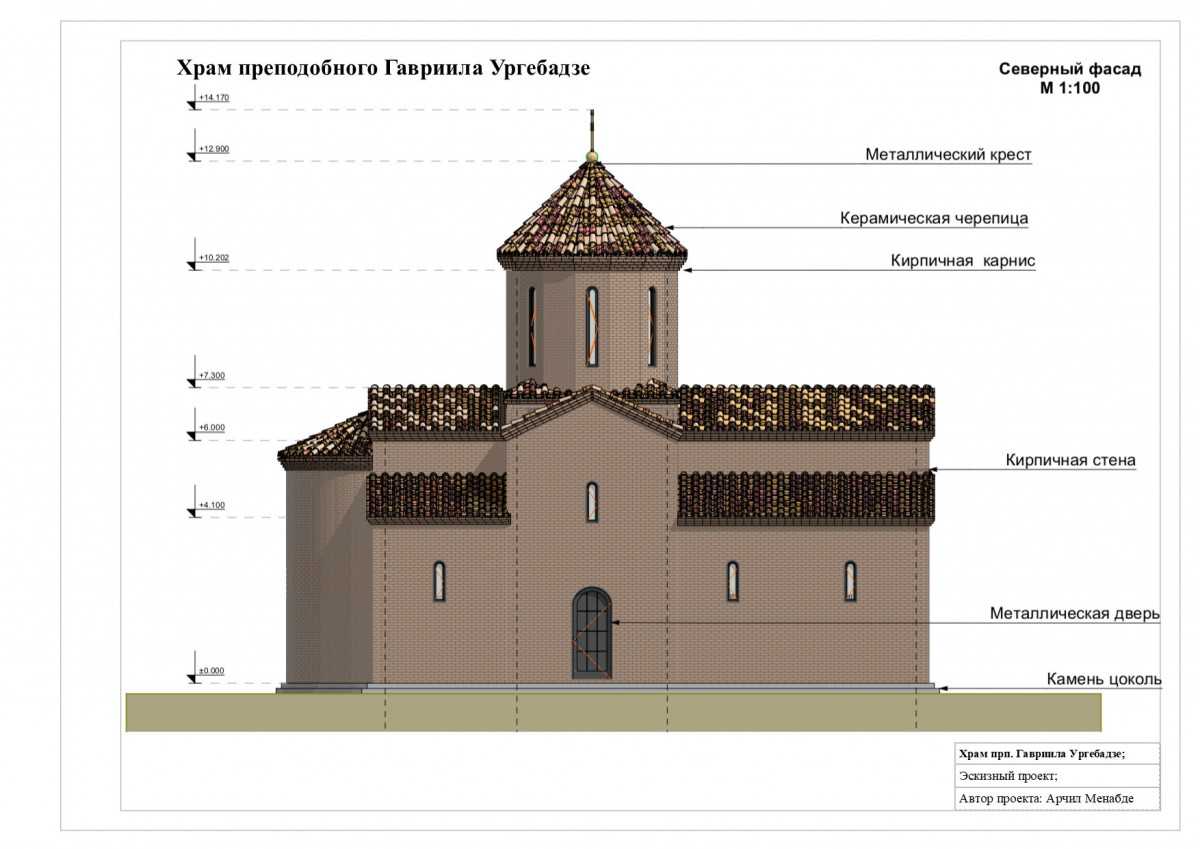Click the "Металлическая дверь" callout label
Viewport: 1200px width, 849px height.
pos(1075,614)
